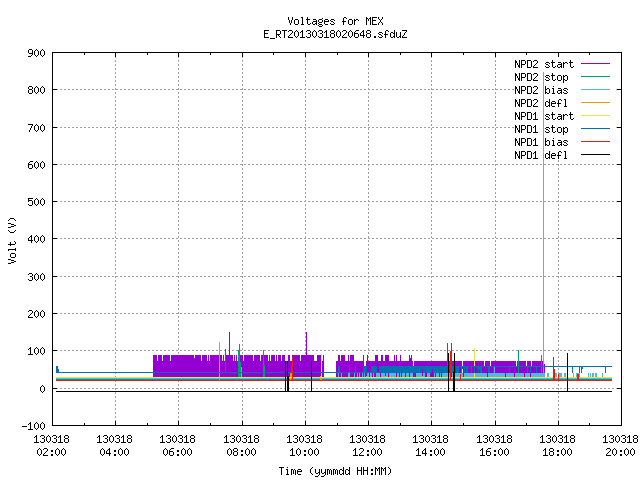Click the NPD1 bias red legend line
Viewport: 640px width, 480px height.
click(595, 142)
